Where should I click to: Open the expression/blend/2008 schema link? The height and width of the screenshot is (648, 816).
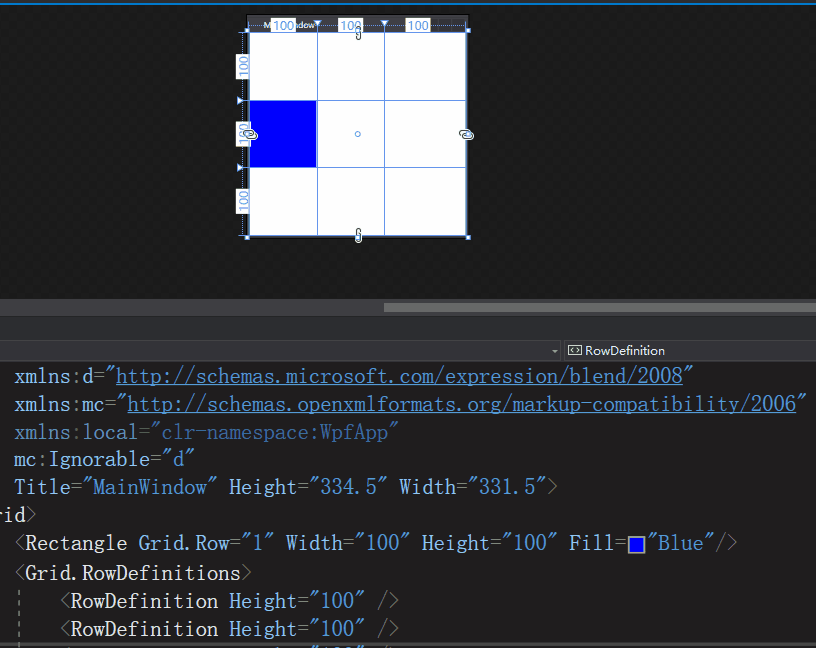[x=399, y=376]
